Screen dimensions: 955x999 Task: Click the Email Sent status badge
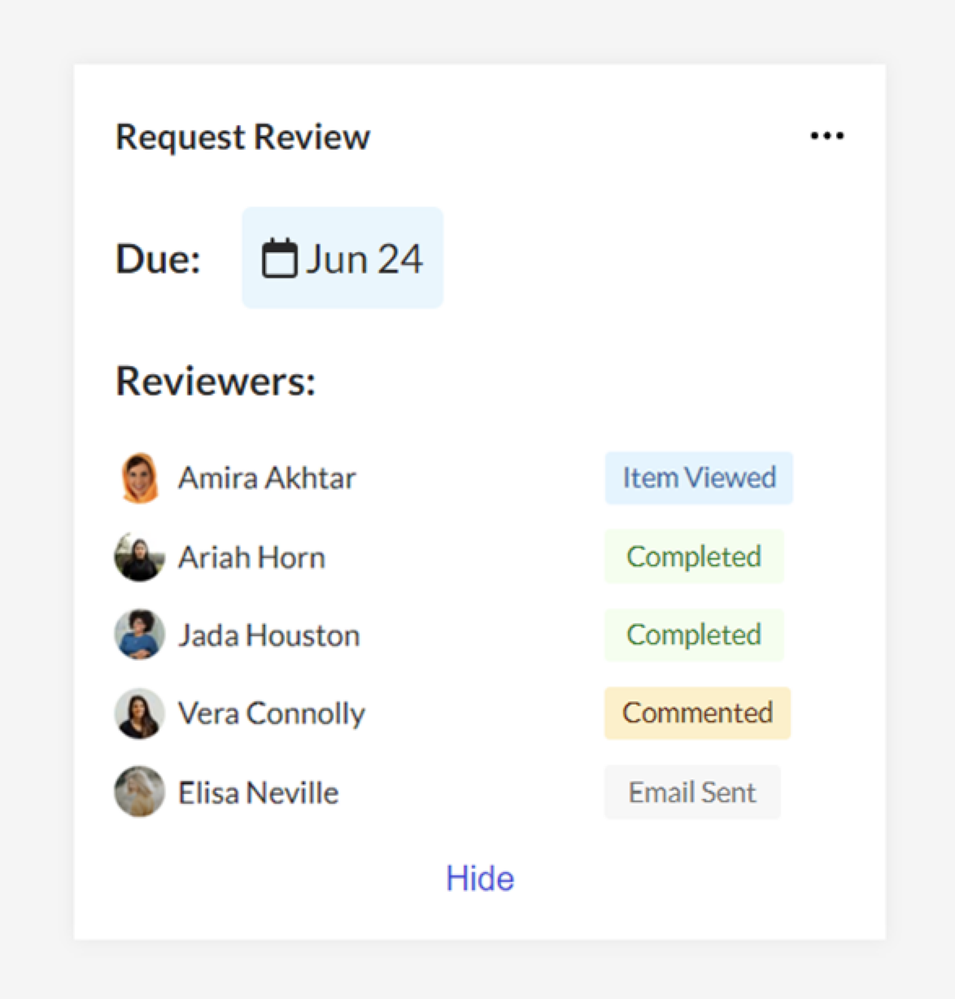point(692,793)
